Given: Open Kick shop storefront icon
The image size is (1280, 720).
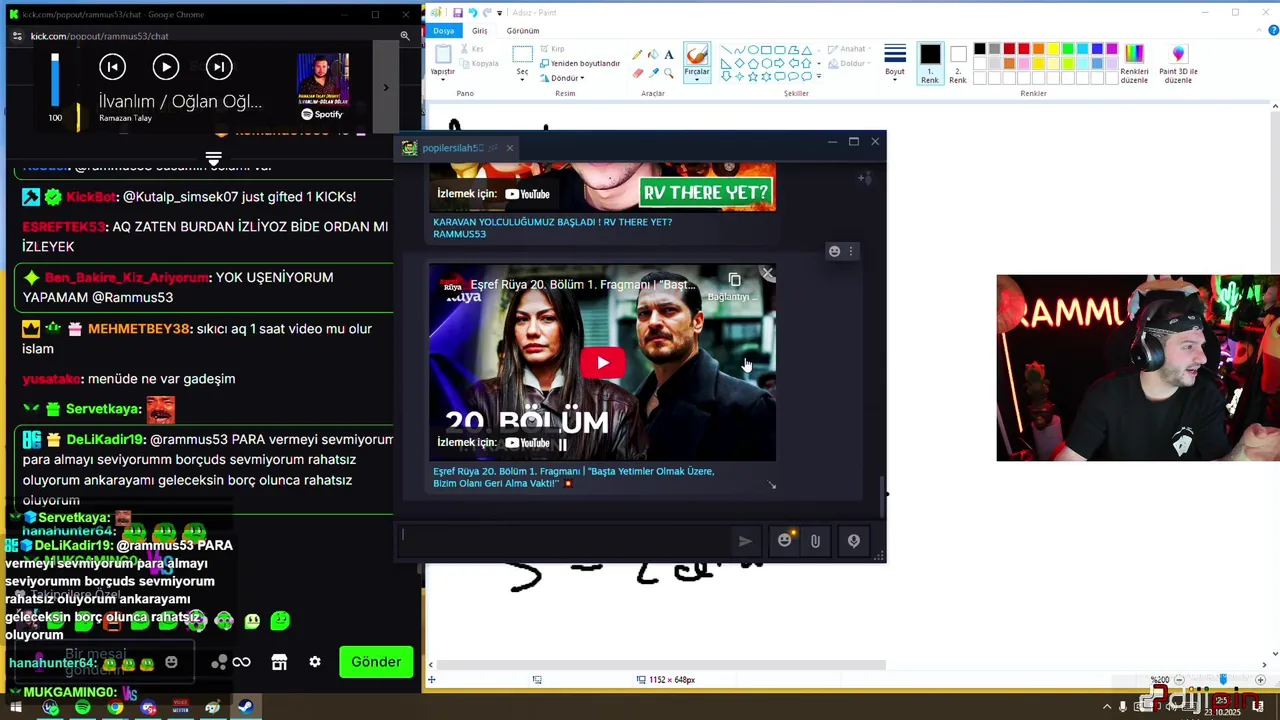Looking at the screenshot, I should point(279,662).
